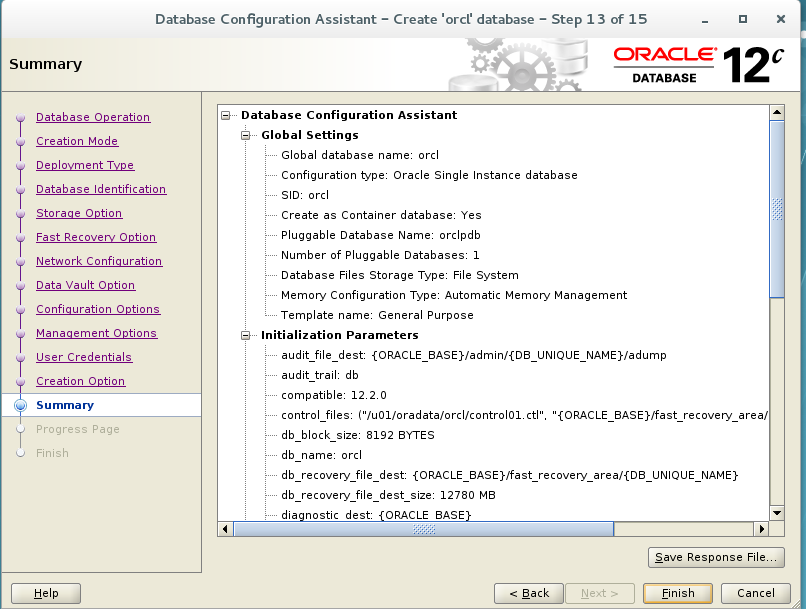Click the Back button
Viewport: 806px width, 609px height.
pos(529,593)
